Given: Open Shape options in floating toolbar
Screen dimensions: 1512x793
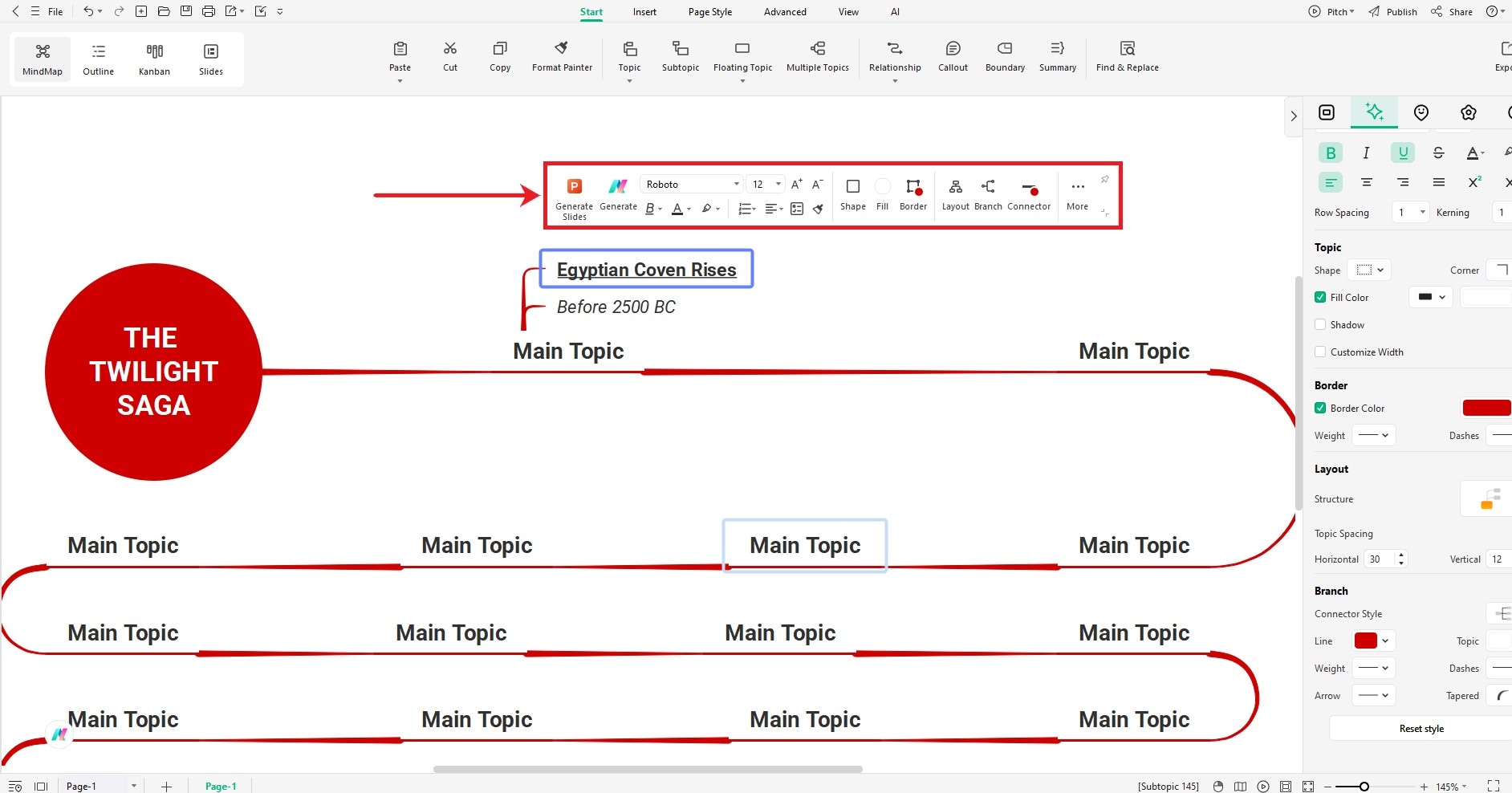Looking at the screenshot, I should coord(853,194).
